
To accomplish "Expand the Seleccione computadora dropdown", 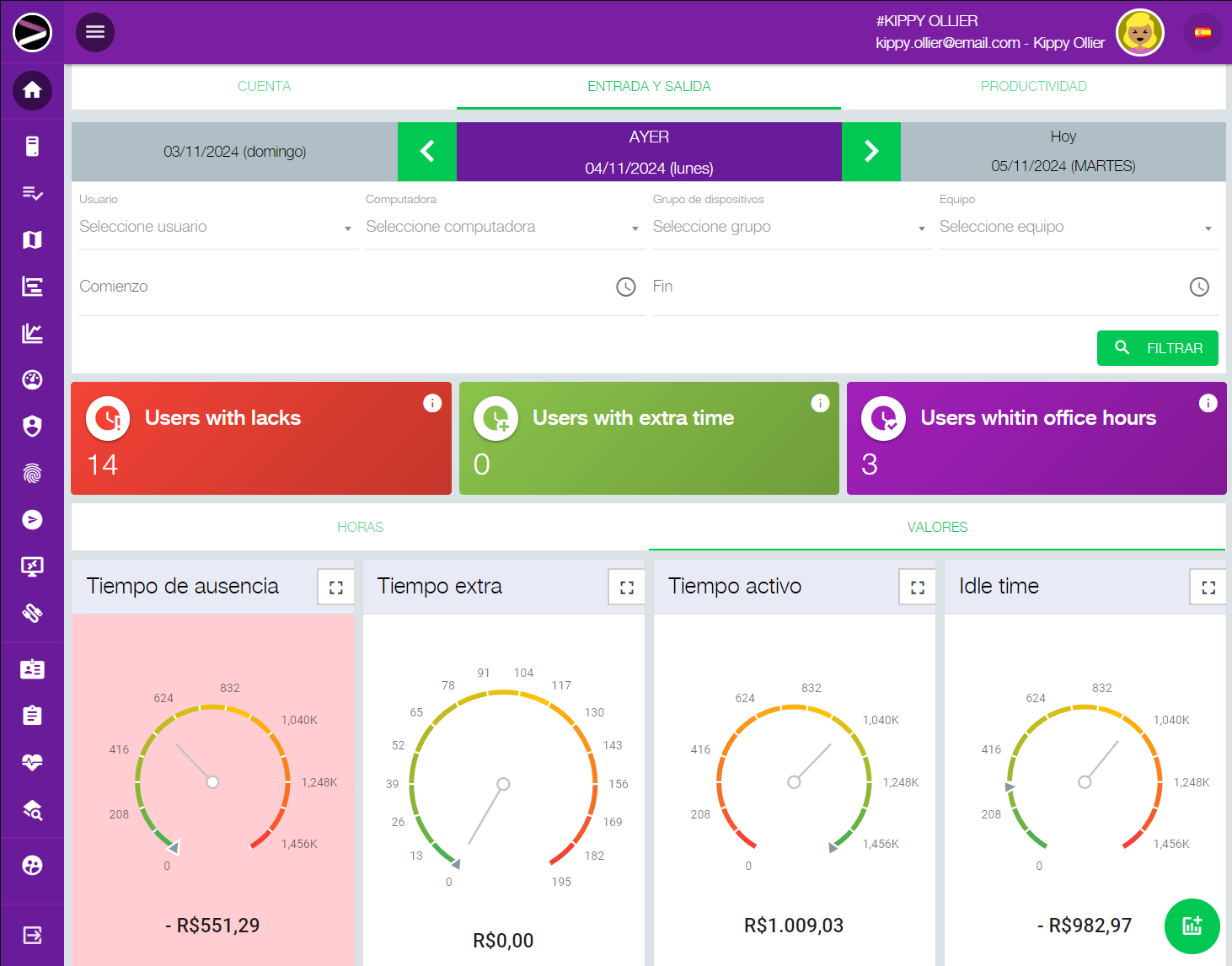I will (x=501, y=228).
